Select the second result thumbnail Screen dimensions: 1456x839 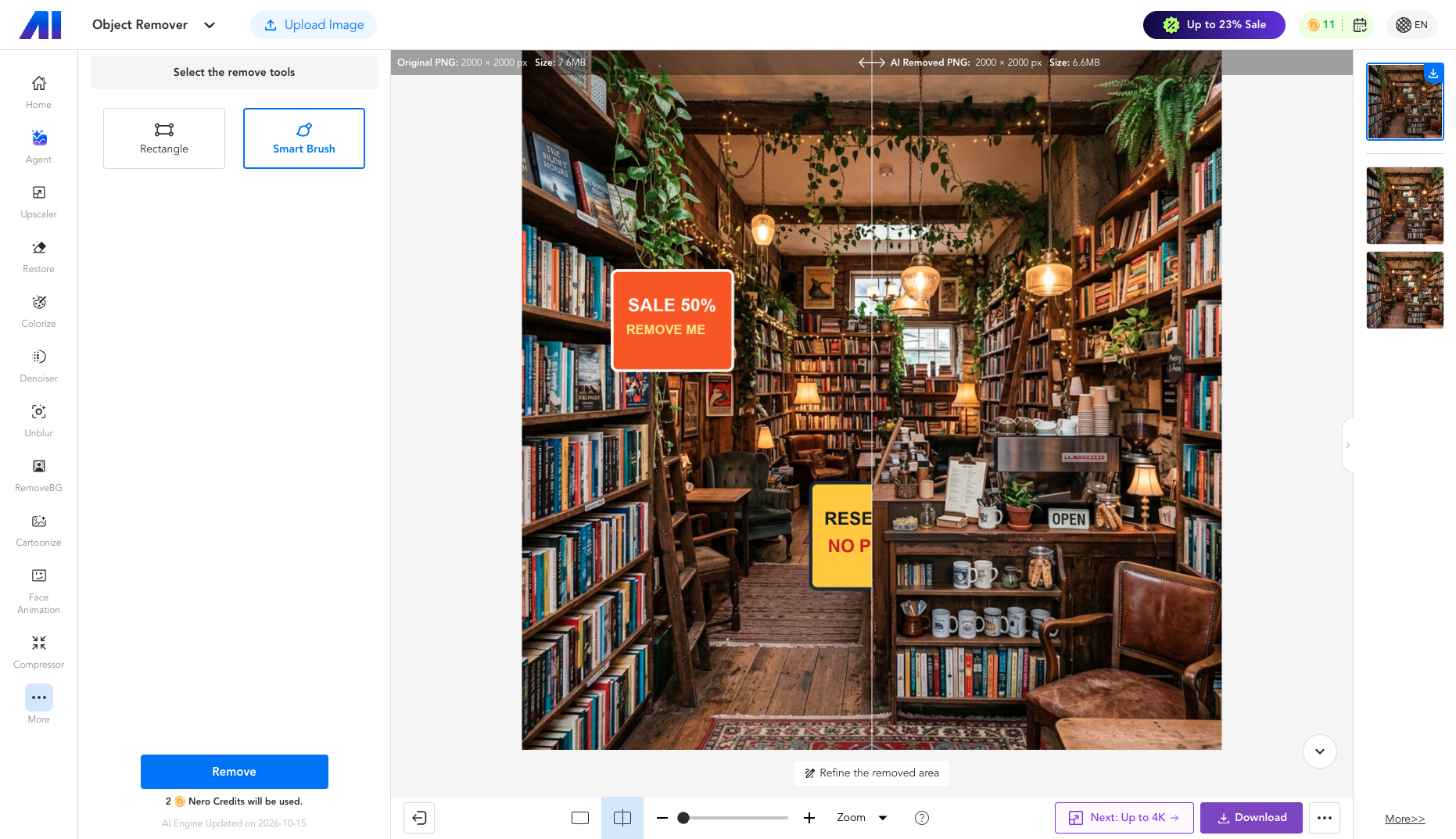click(x=1405, y=206)
